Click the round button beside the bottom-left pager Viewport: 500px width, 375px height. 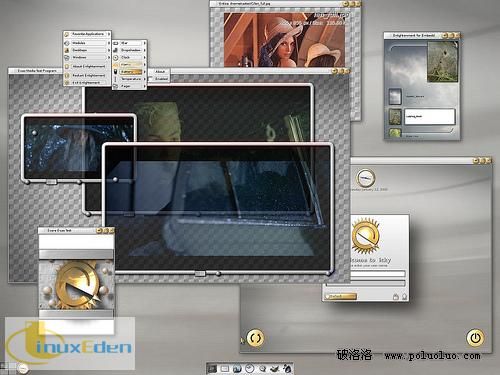[x=23, y=368]
